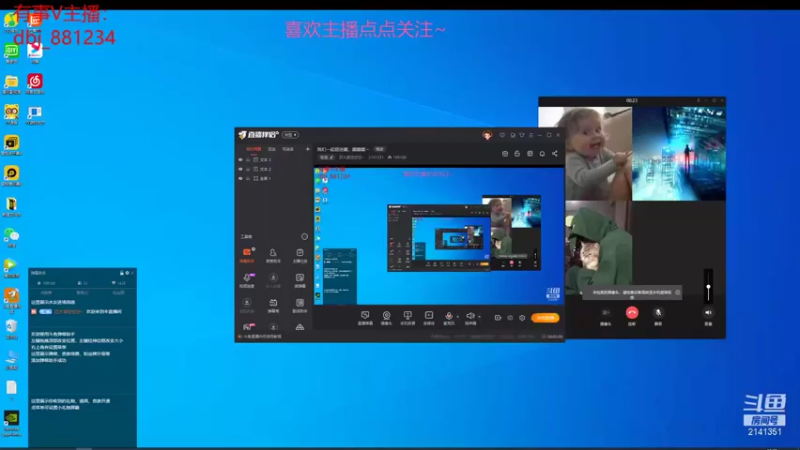Mute microphone in the call window
Image resolution: width=800 pixels, height=450 pixels.
tap(658, 313)
